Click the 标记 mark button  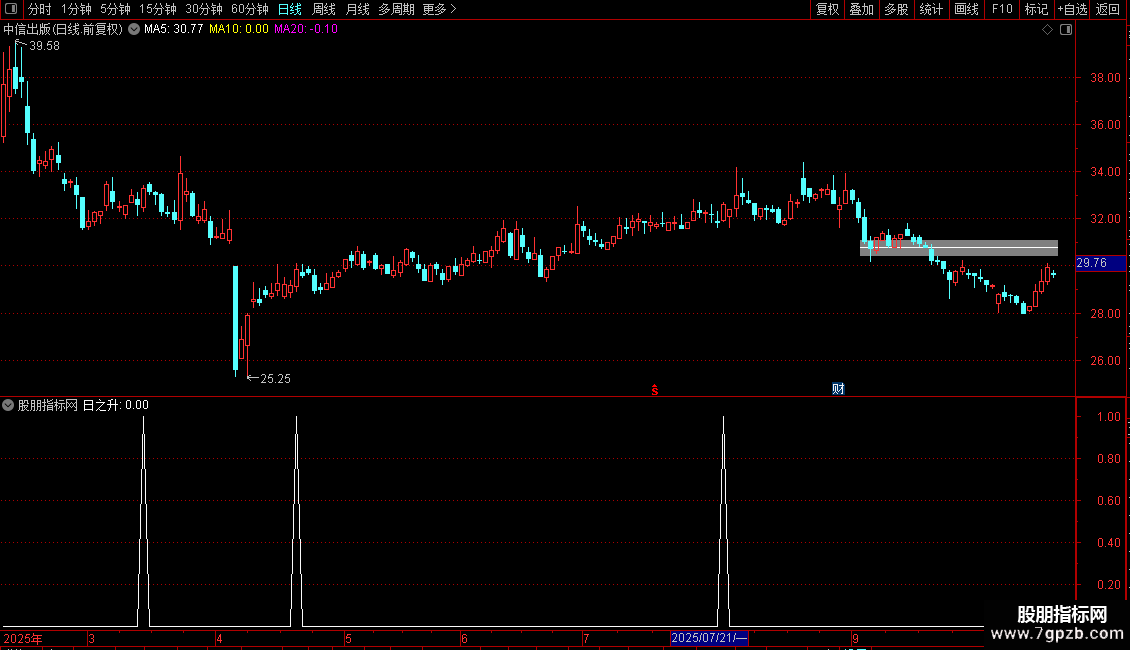(1036, 9)
